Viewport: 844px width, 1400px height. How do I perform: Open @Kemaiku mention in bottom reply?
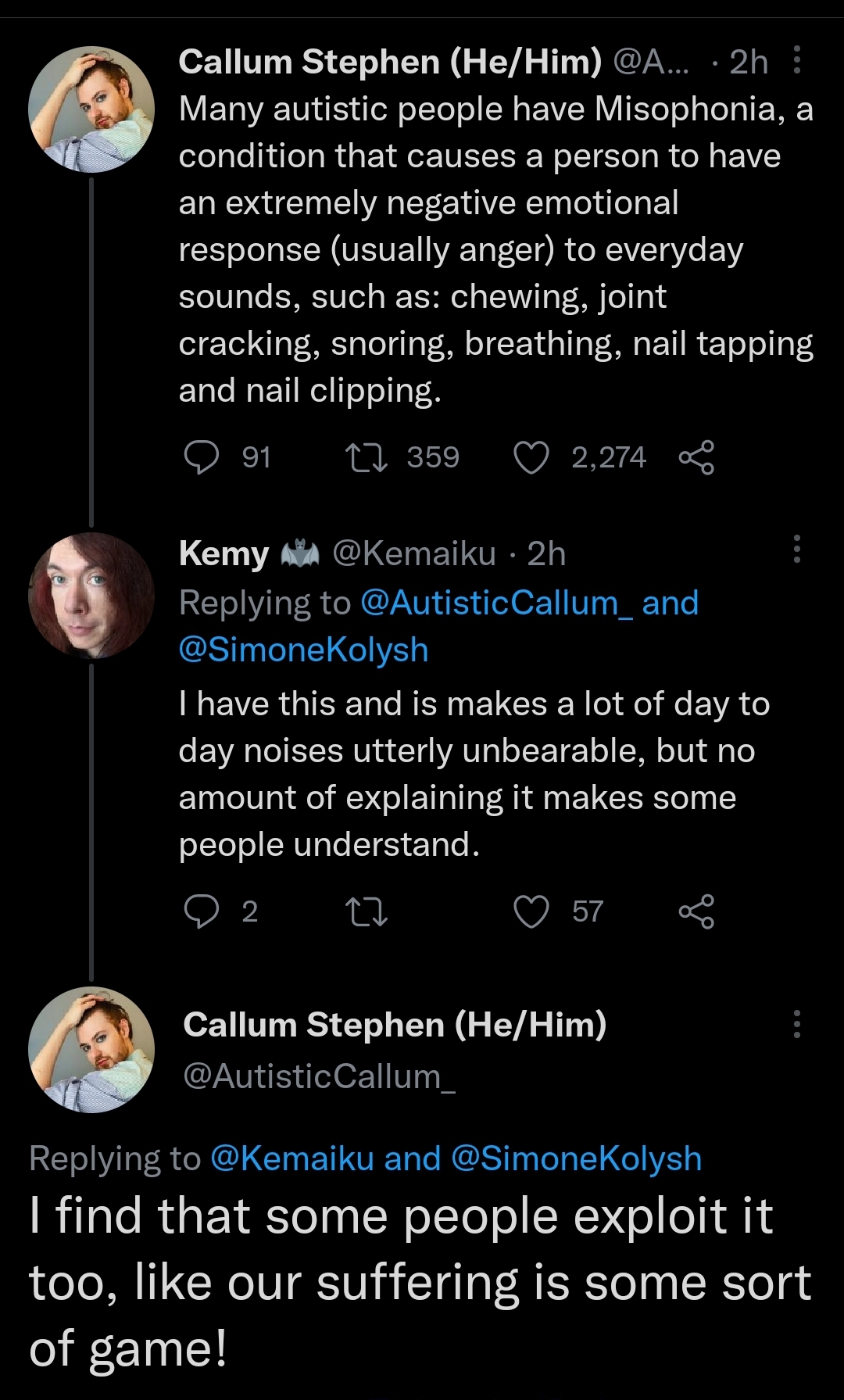(x=292, y=1158)
